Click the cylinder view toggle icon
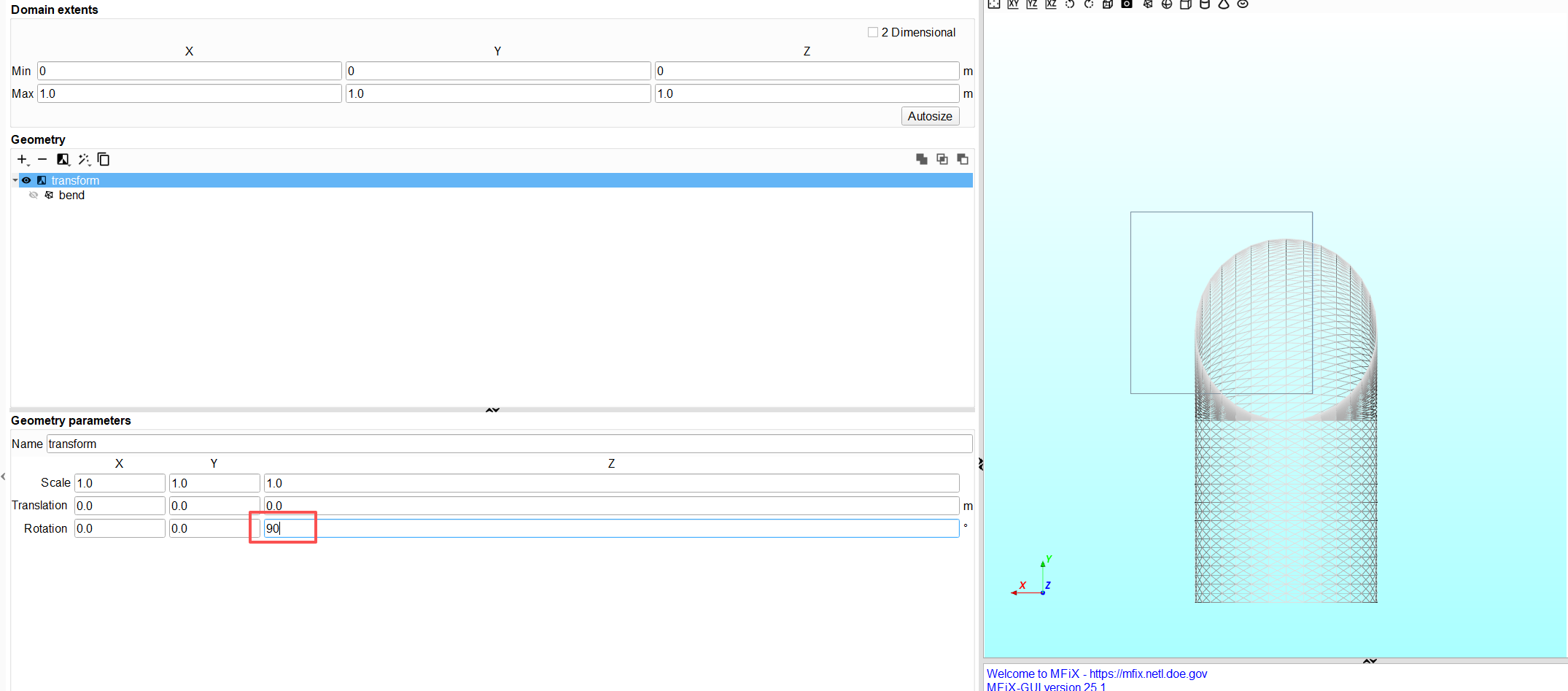 tap(1205, 4)
